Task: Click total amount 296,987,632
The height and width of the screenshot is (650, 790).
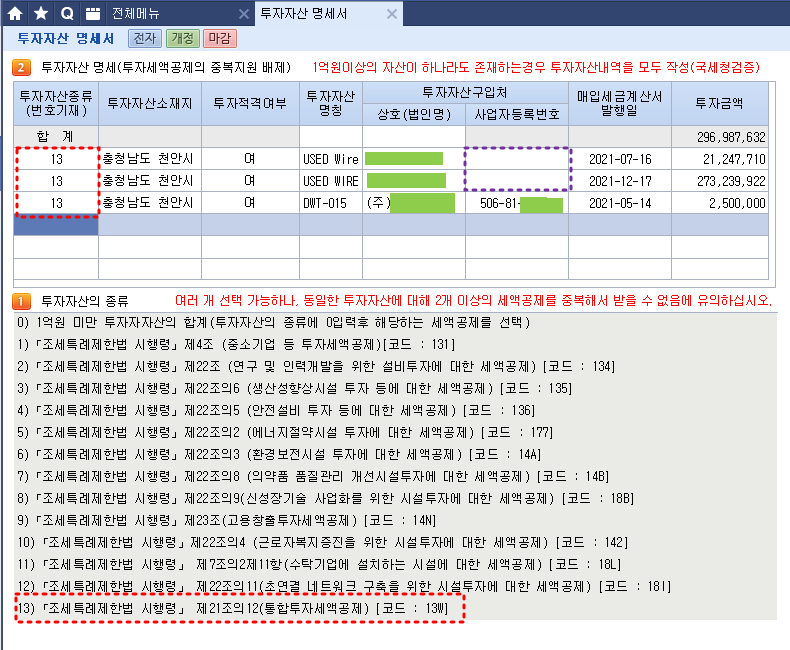Action: pos(731,137)
